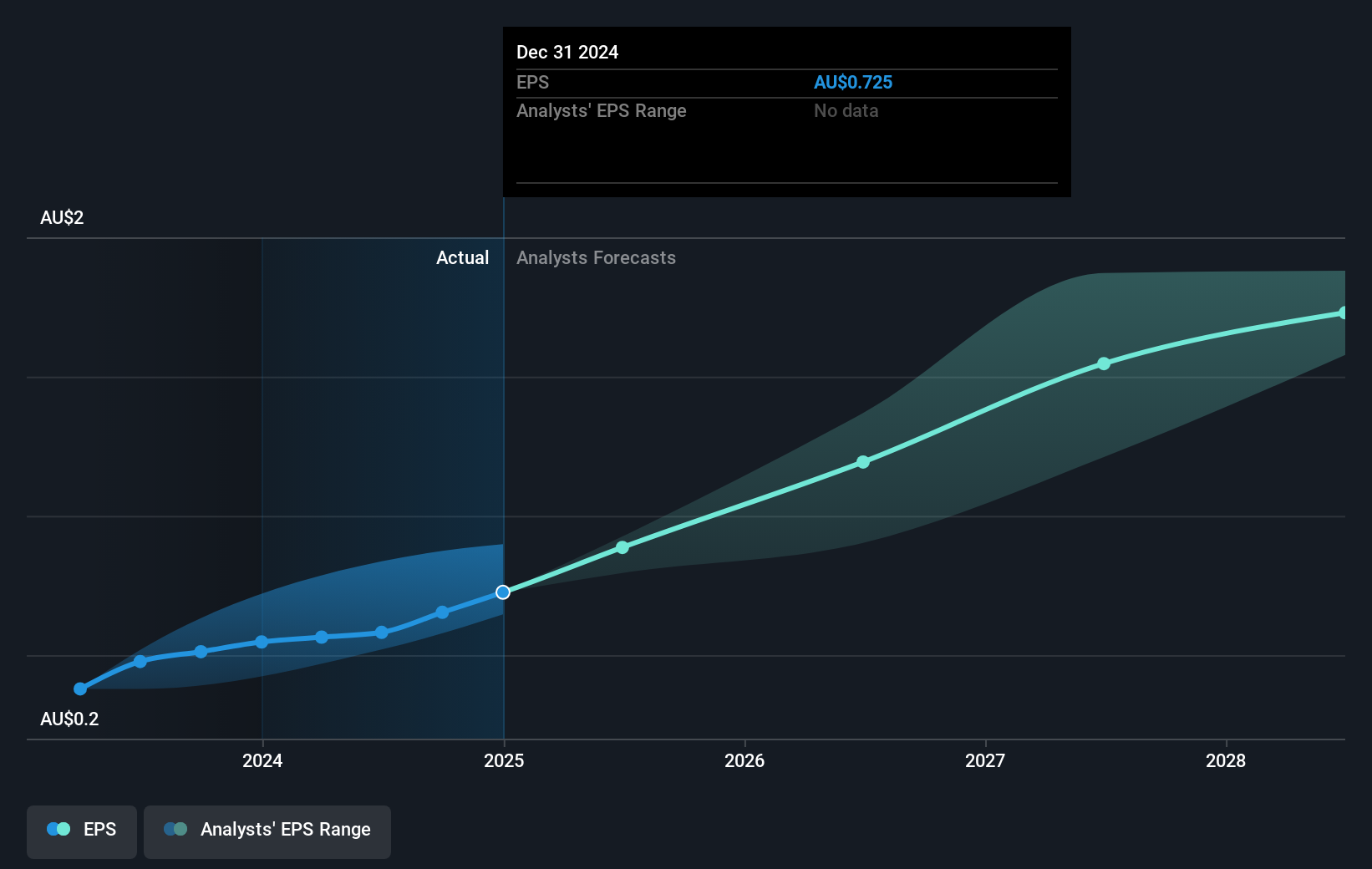
Task: Click 'No data' in the tooltip
Action: point(846,111)
